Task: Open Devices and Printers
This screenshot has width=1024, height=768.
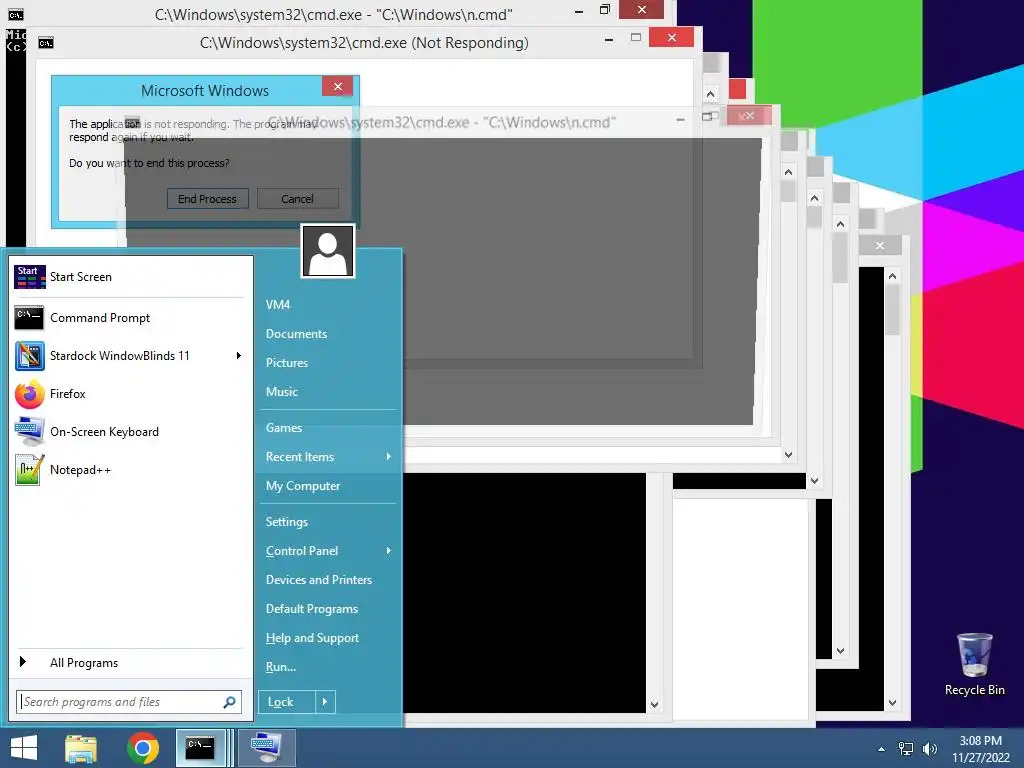Action: [319, 580]
